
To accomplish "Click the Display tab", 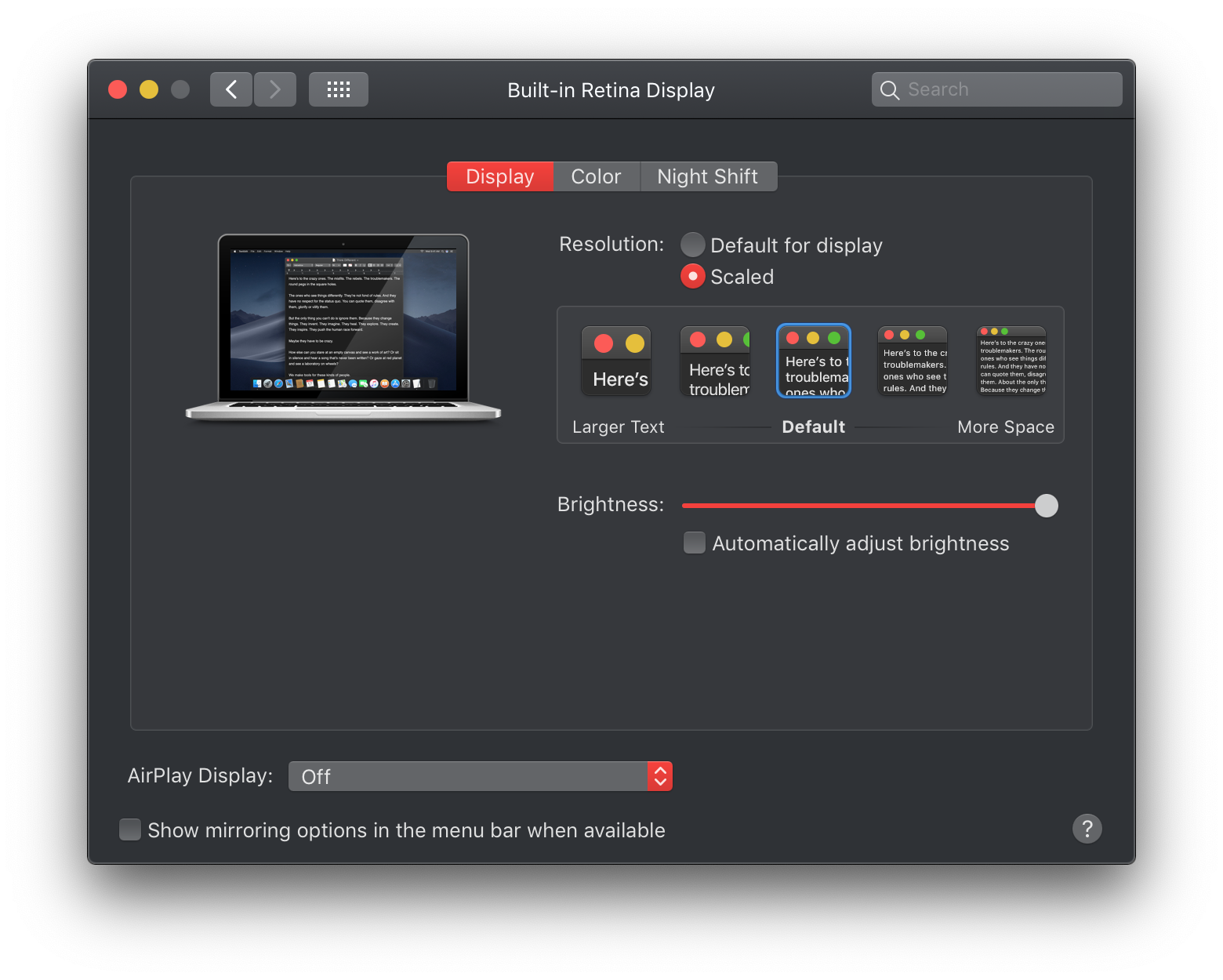I will [x=499, y=176].
